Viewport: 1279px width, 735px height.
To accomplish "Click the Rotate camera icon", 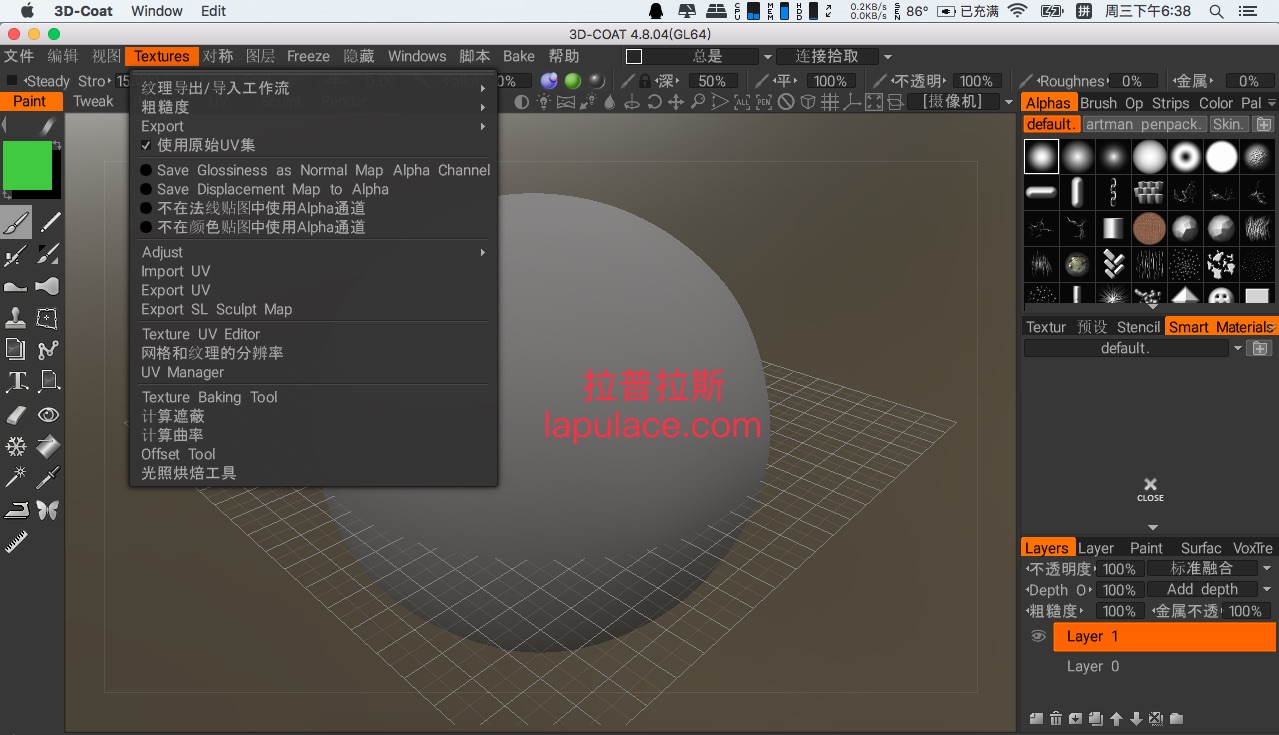I will point(654,102).
